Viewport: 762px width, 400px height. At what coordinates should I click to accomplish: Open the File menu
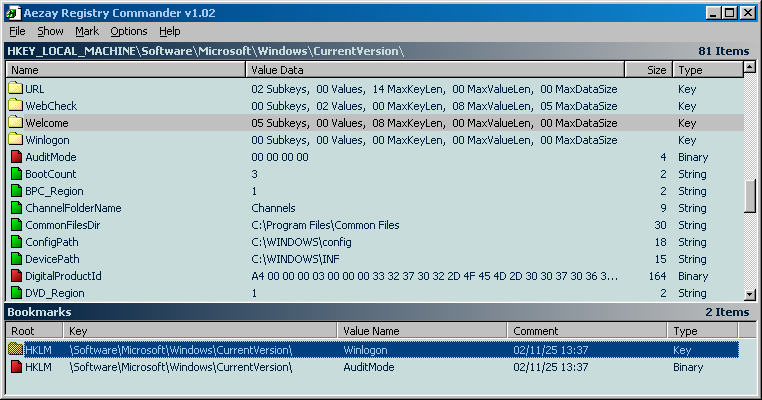17,31
